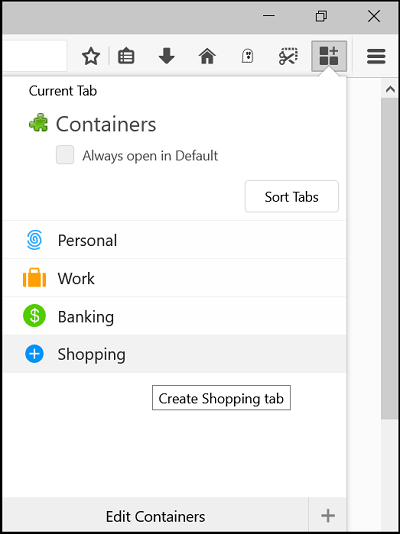
Task: Click the vertical scrollbar thumb
Action: click(389, 259)
